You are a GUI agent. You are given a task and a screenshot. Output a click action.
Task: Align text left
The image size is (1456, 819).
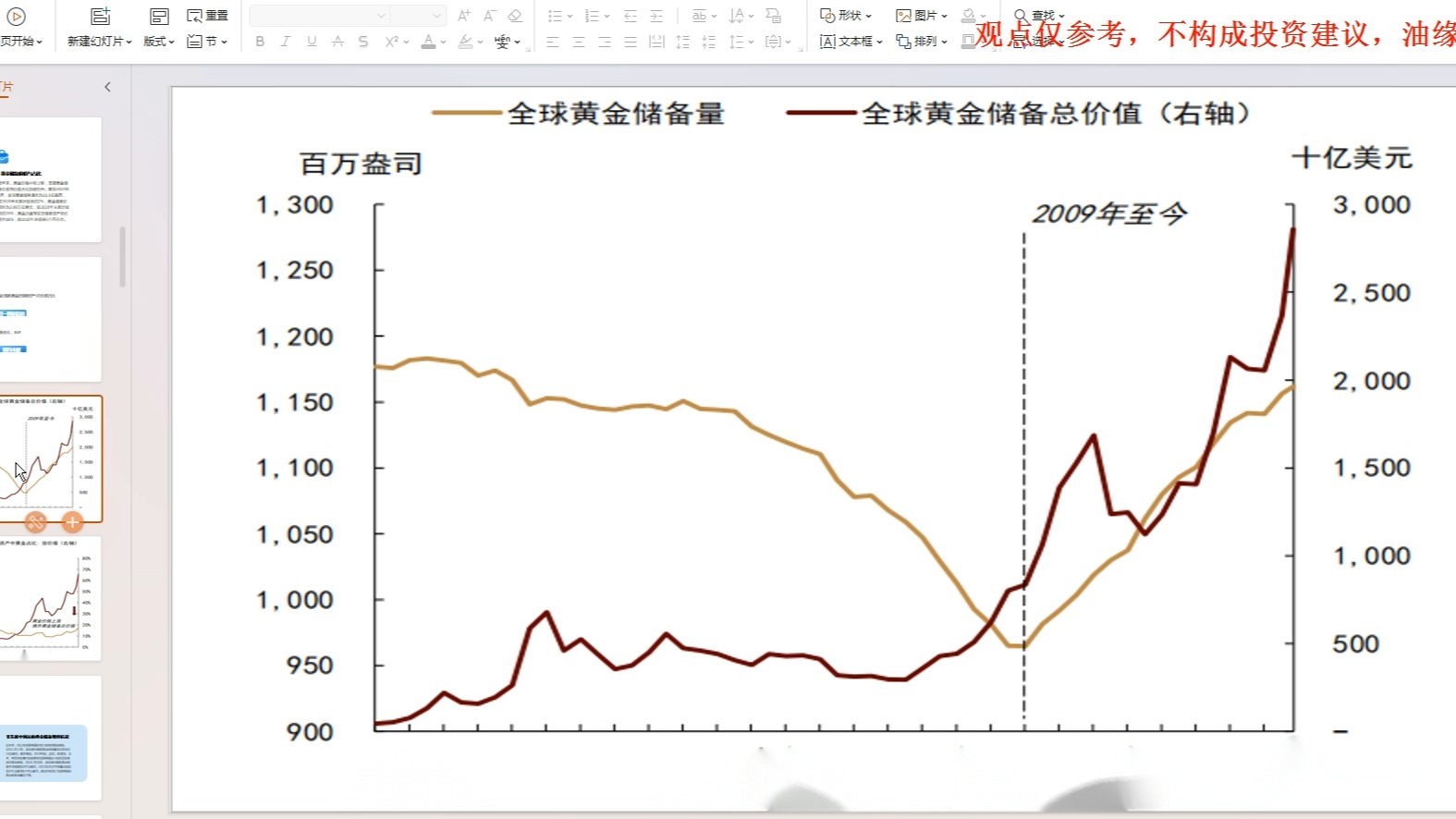click(x=553, y=42)
